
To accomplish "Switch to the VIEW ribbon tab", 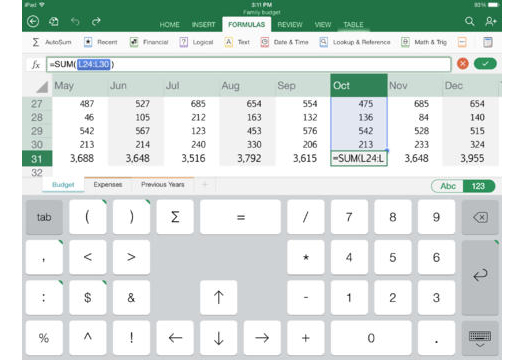I will coord(323,25).
